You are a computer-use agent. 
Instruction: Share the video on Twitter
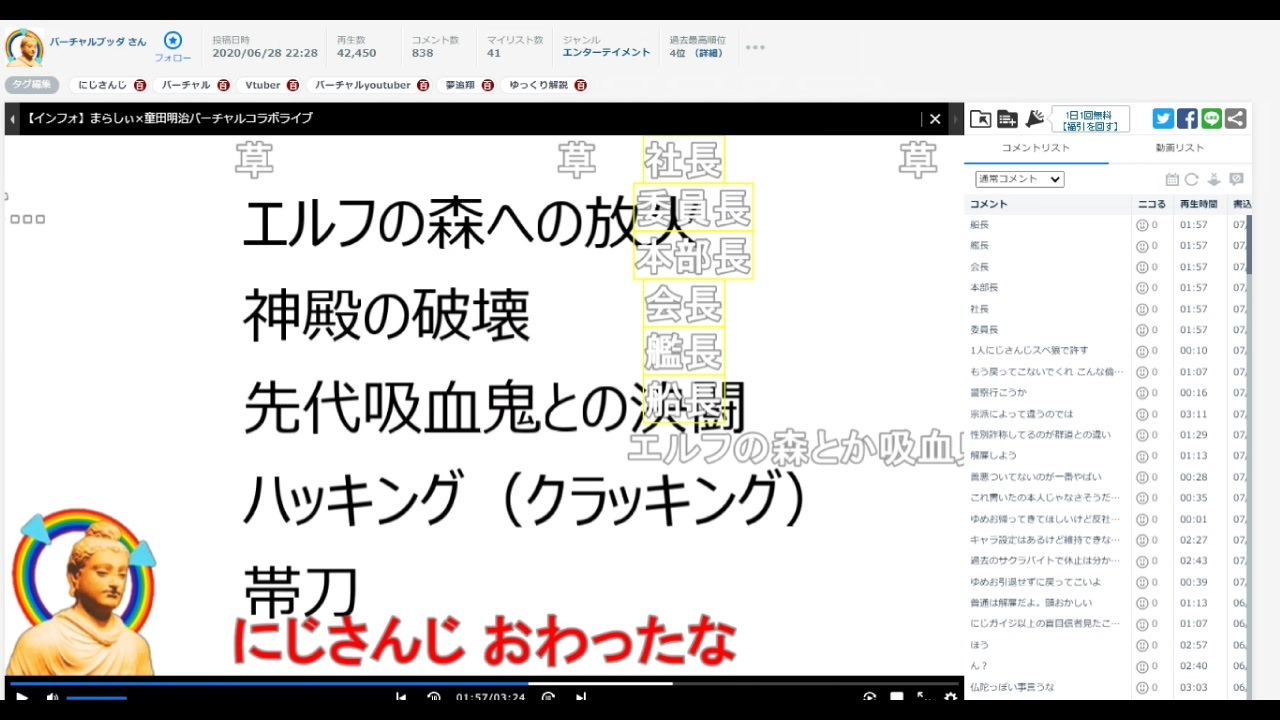tap(1163, 119)
